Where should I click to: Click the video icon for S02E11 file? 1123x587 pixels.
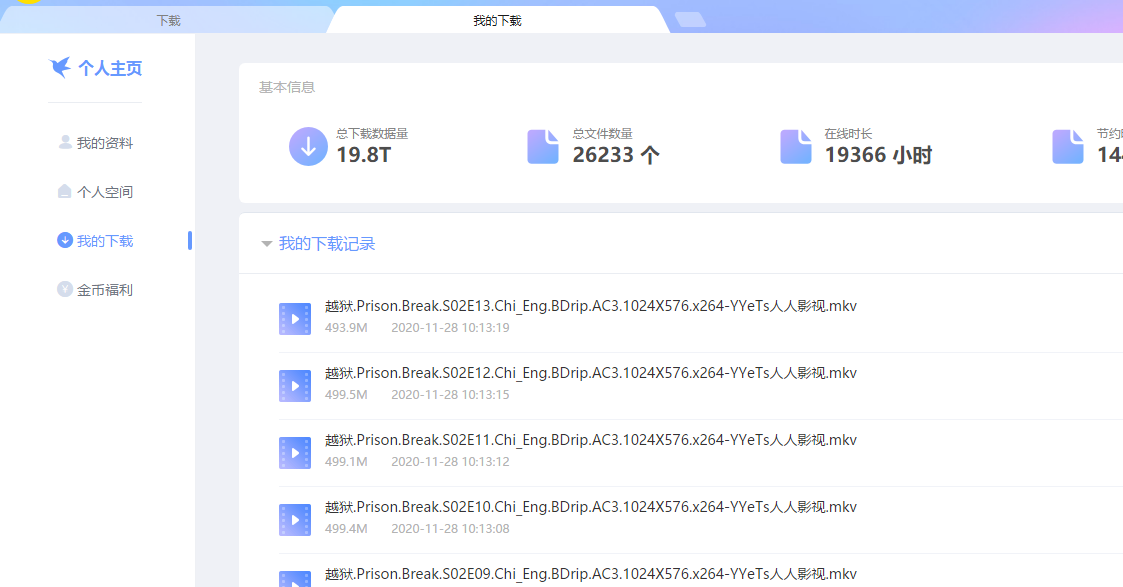pyautogui.click(x=294, y=453)
